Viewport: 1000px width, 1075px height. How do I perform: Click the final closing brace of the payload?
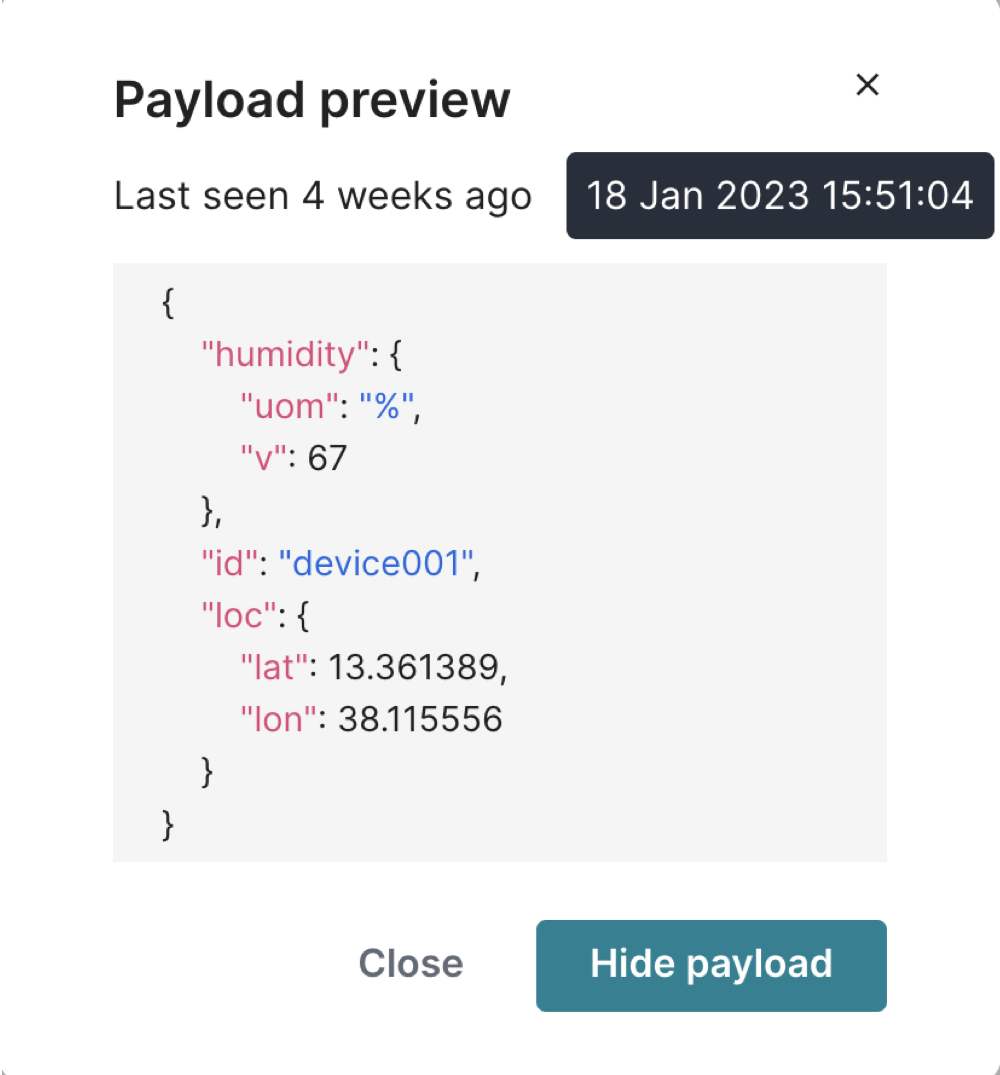pyautogui.click(x=168, y=823)
